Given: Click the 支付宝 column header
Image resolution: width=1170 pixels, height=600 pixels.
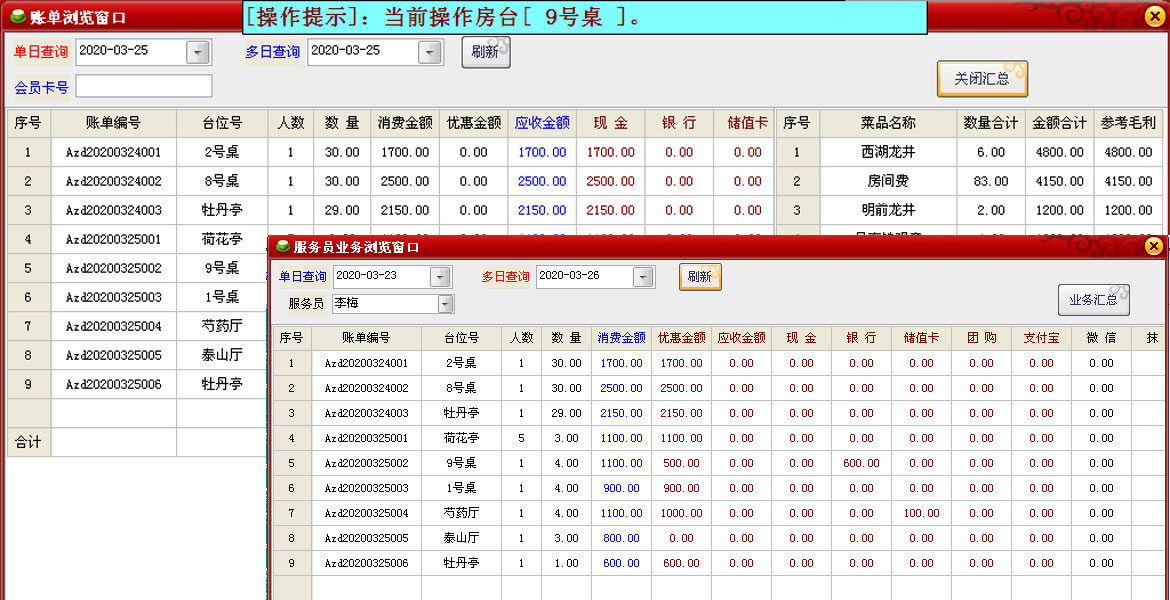Looking at the screenshot, I should [x=1041, y=338].
